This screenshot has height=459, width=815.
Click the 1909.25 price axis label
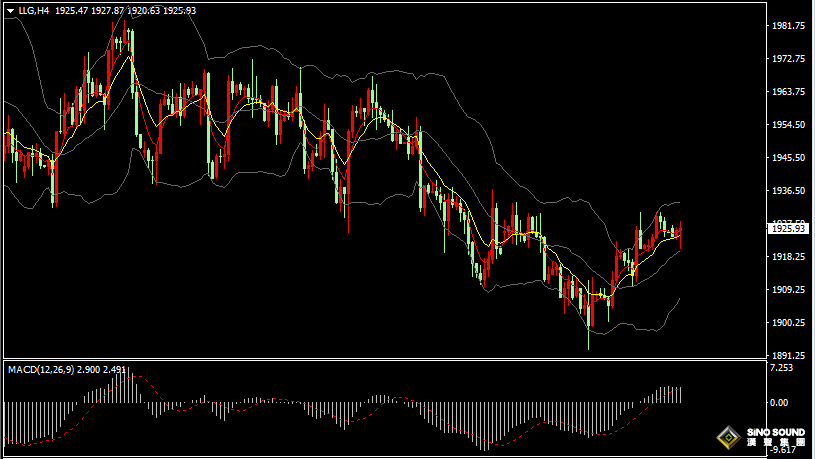point(787,289)
